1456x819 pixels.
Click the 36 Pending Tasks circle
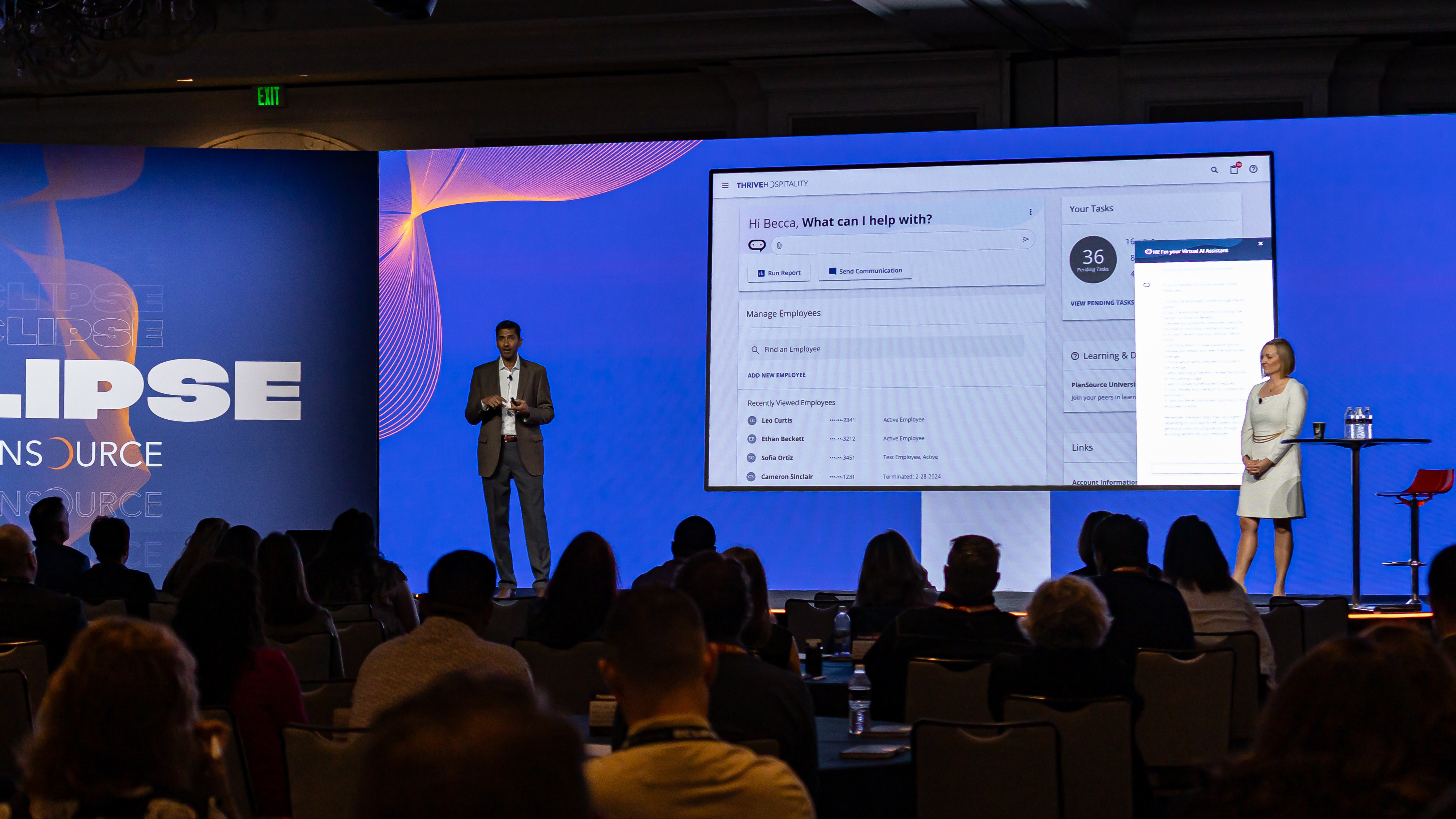pos(1093,259)
